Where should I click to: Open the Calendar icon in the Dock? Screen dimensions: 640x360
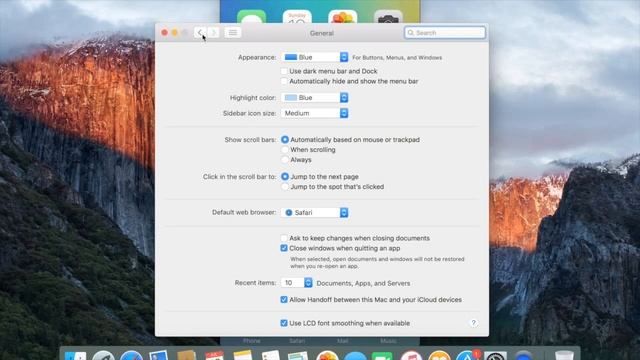coord(214,355)
